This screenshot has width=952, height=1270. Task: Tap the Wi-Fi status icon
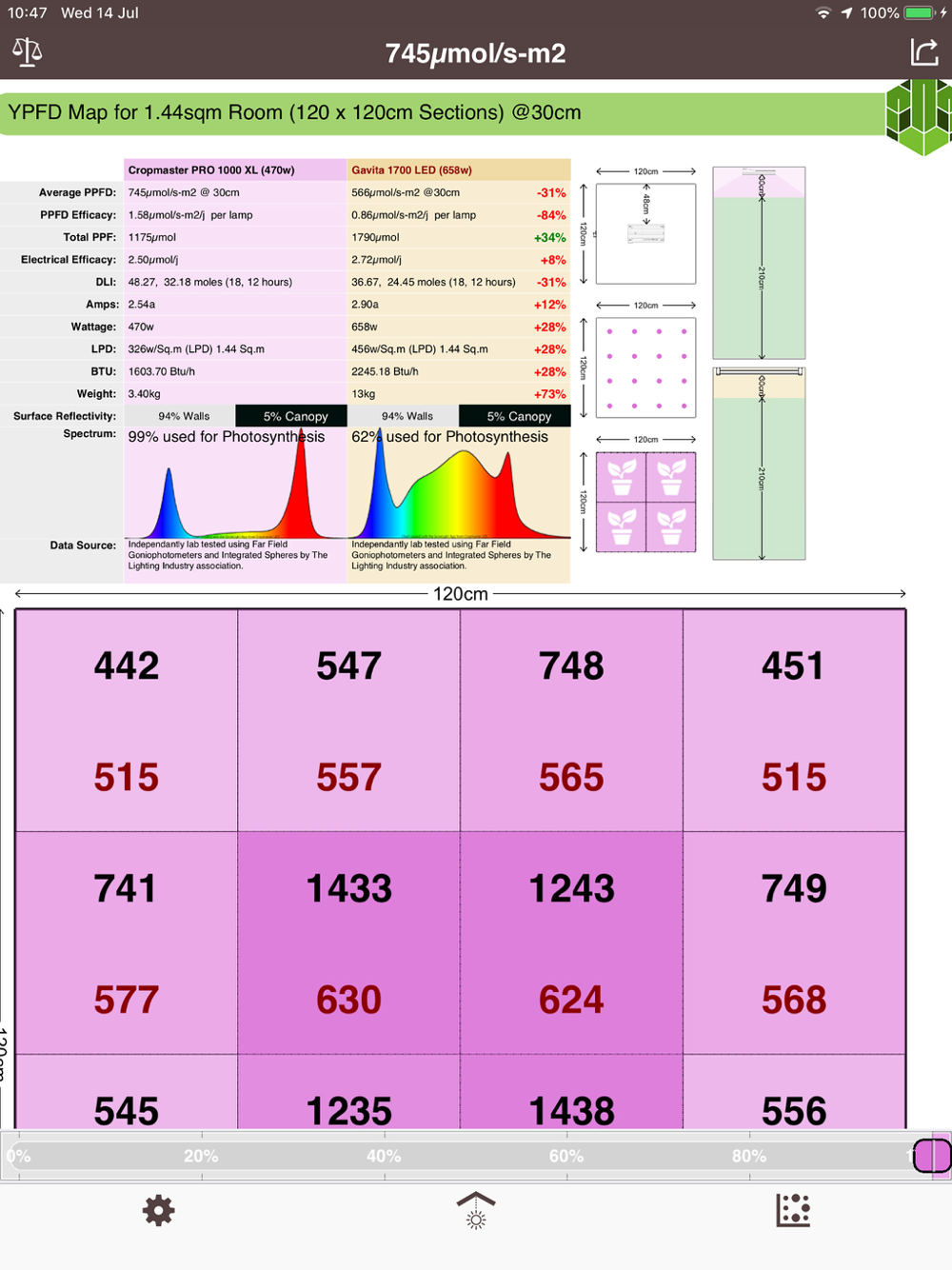tap(823, 13)
